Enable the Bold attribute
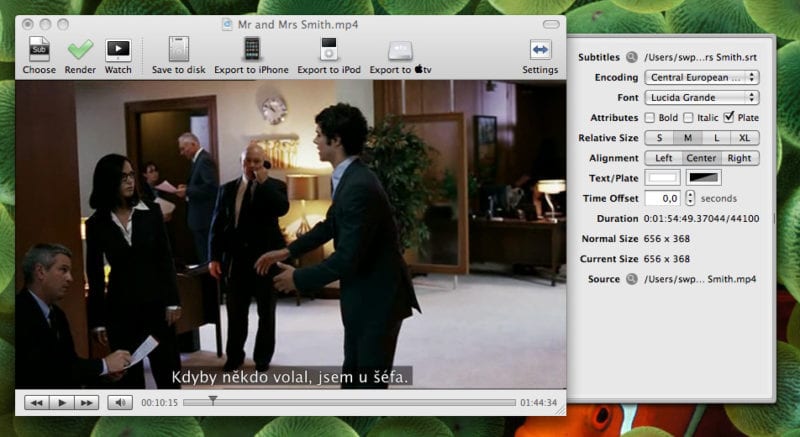 tap(649, 118)
